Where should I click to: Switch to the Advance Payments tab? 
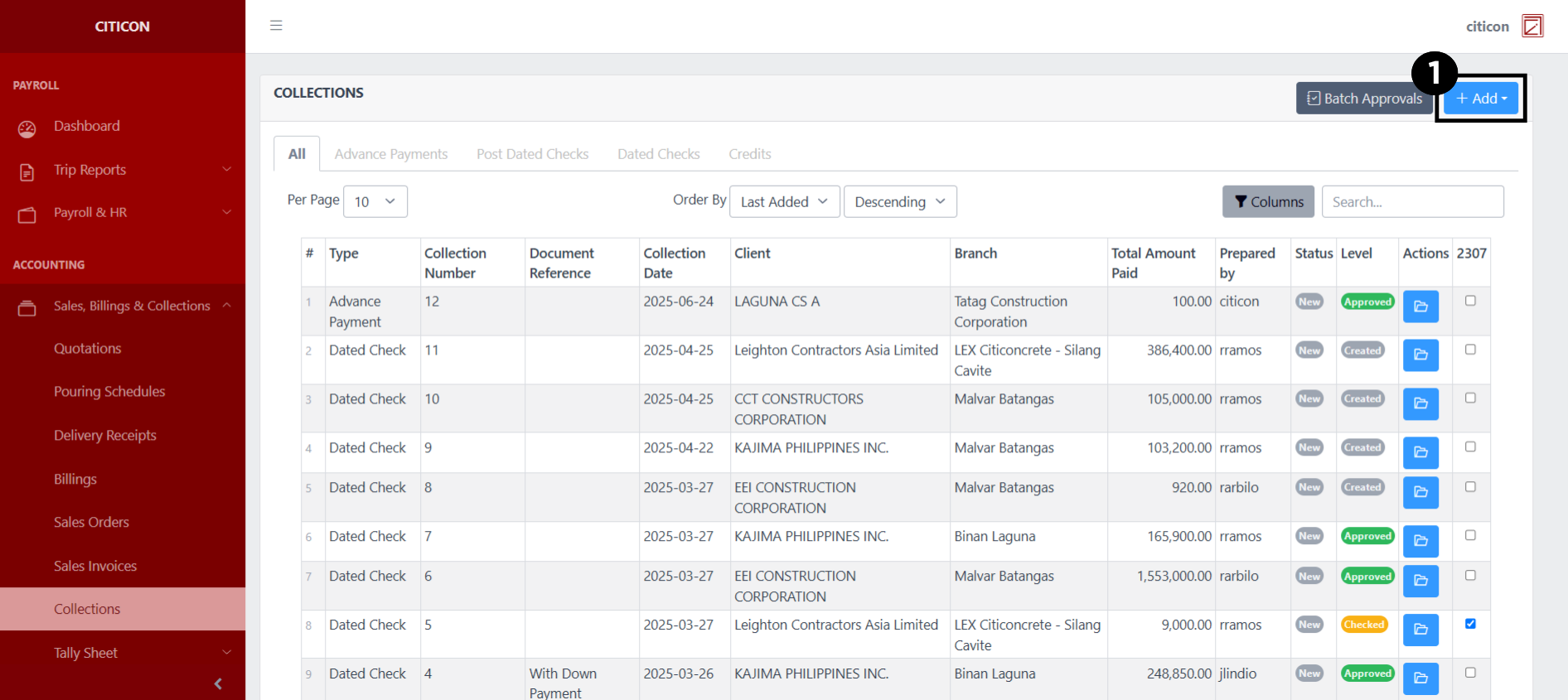click(x=390, y=154)
